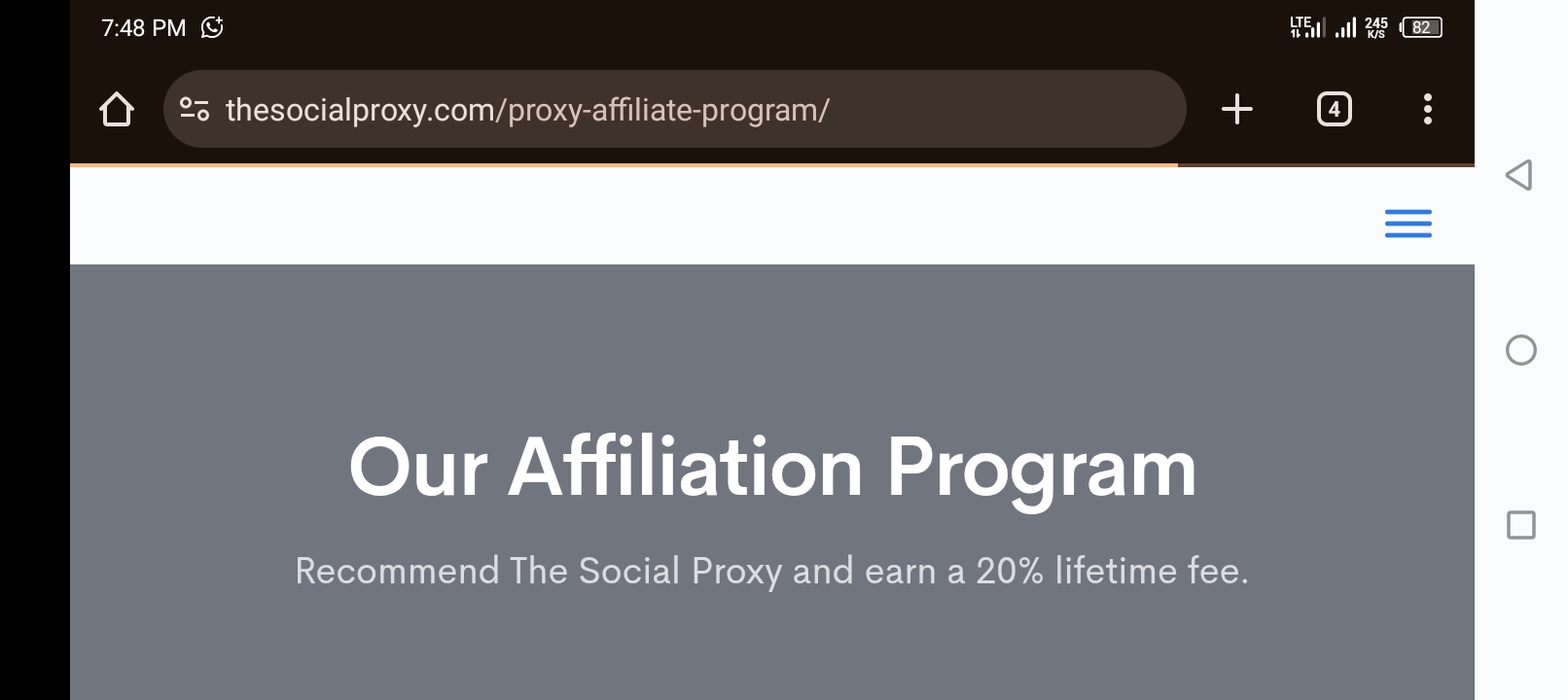Screen dimensions: 1568x700
Task: Tap the second mobile signal strength bars
Action: click(1345, 27)
